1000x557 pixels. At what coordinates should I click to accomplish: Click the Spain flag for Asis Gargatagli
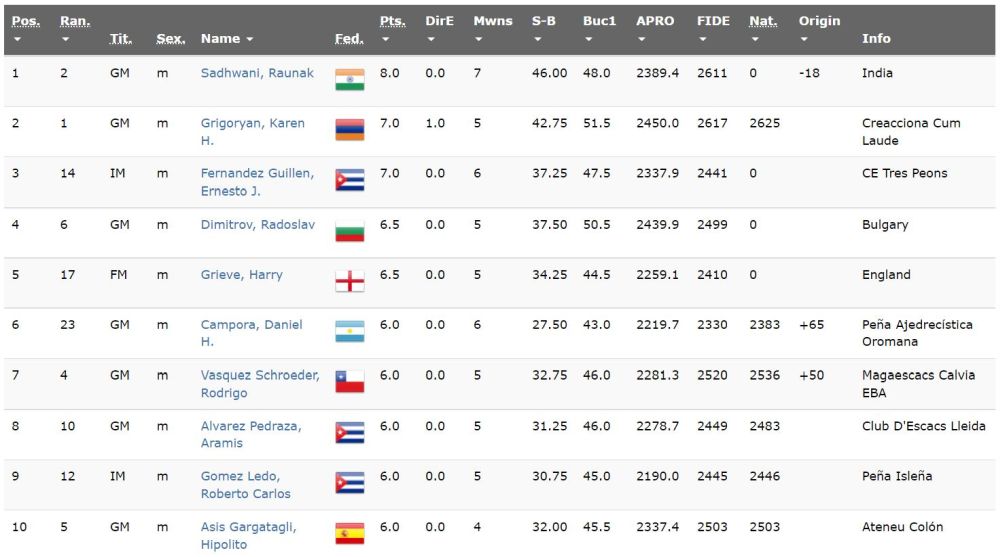[x=350, y=533]
